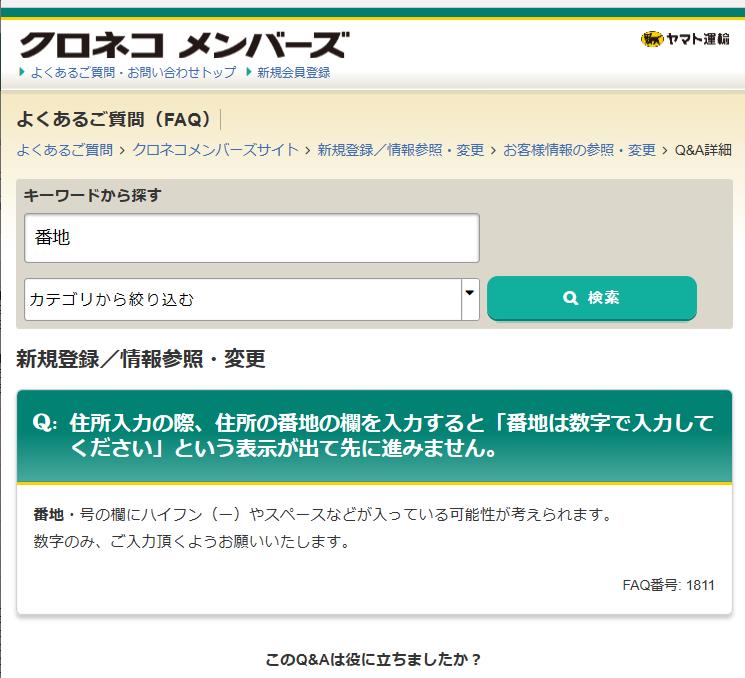Click the dropdown arrow of category selector
The width and height of the screenshot is (745, 678).
click(470, 299)
